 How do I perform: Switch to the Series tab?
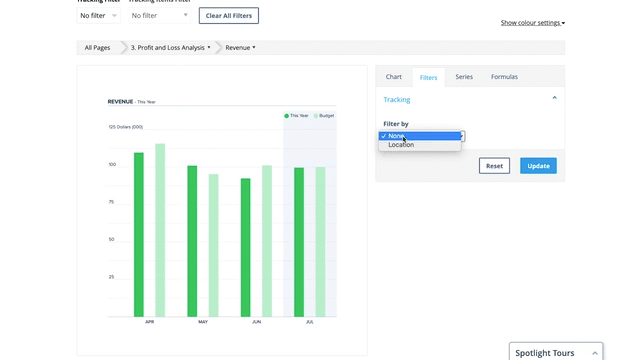tap(464, 77)
